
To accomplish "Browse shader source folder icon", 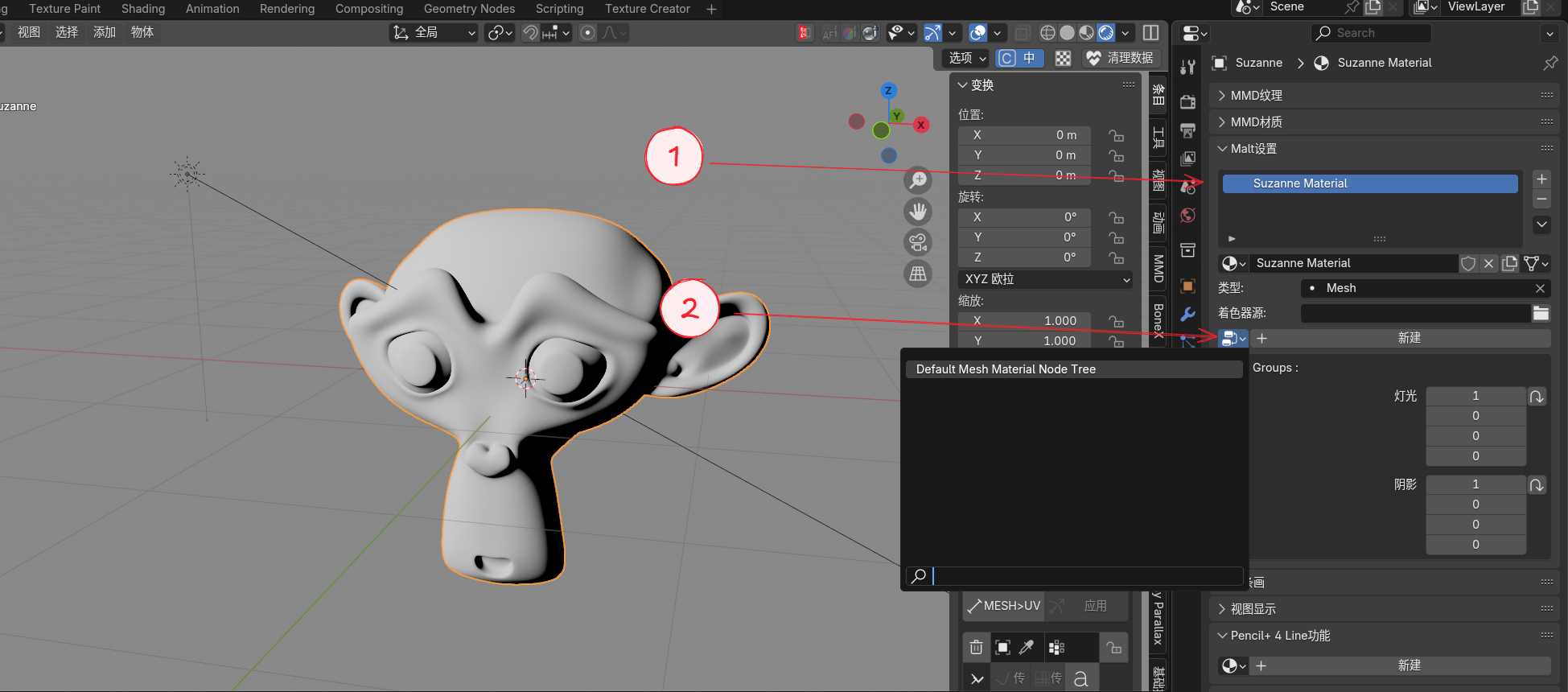I will pos(1541,313).
